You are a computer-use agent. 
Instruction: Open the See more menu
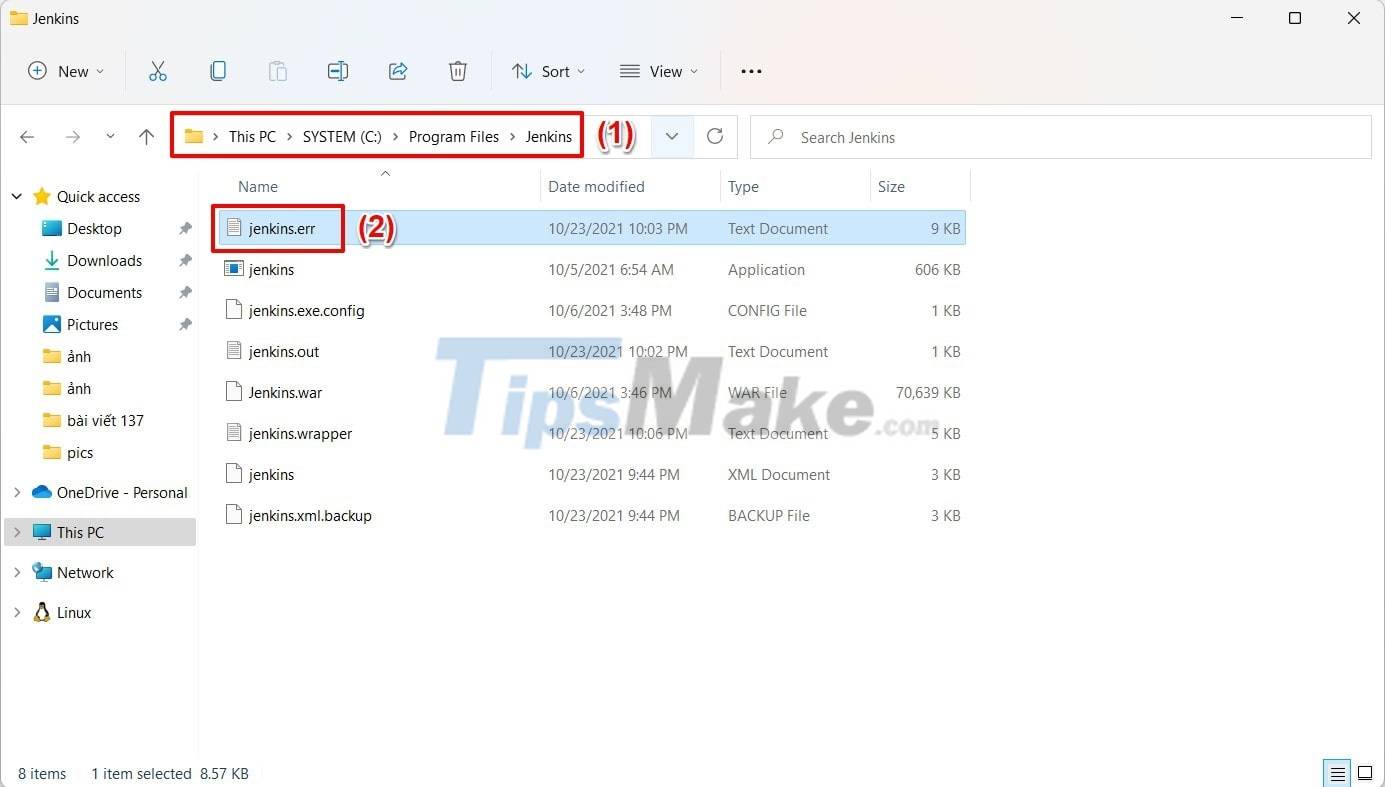coord(751,71)
